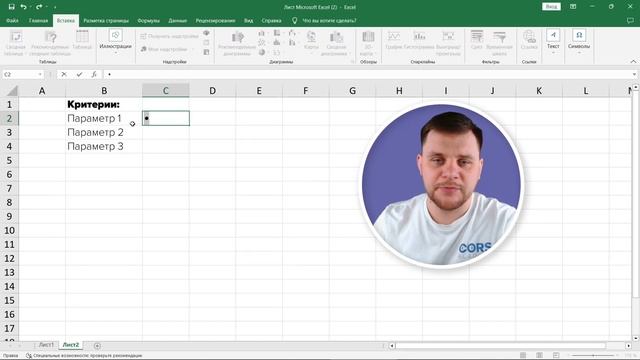Open the 3D-карта dropdown
Image resolution: width=640 pixels, height=360 pixels.
coord(368,43)
